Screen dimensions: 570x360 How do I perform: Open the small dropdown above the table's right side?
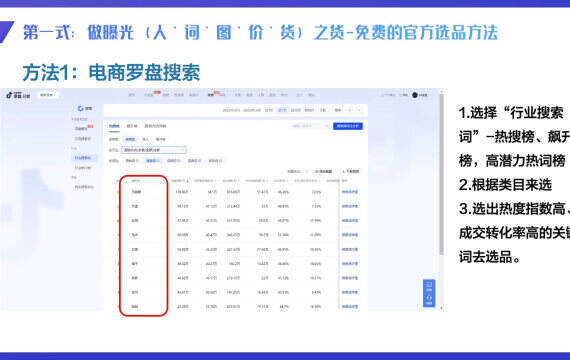pos(297,171)
